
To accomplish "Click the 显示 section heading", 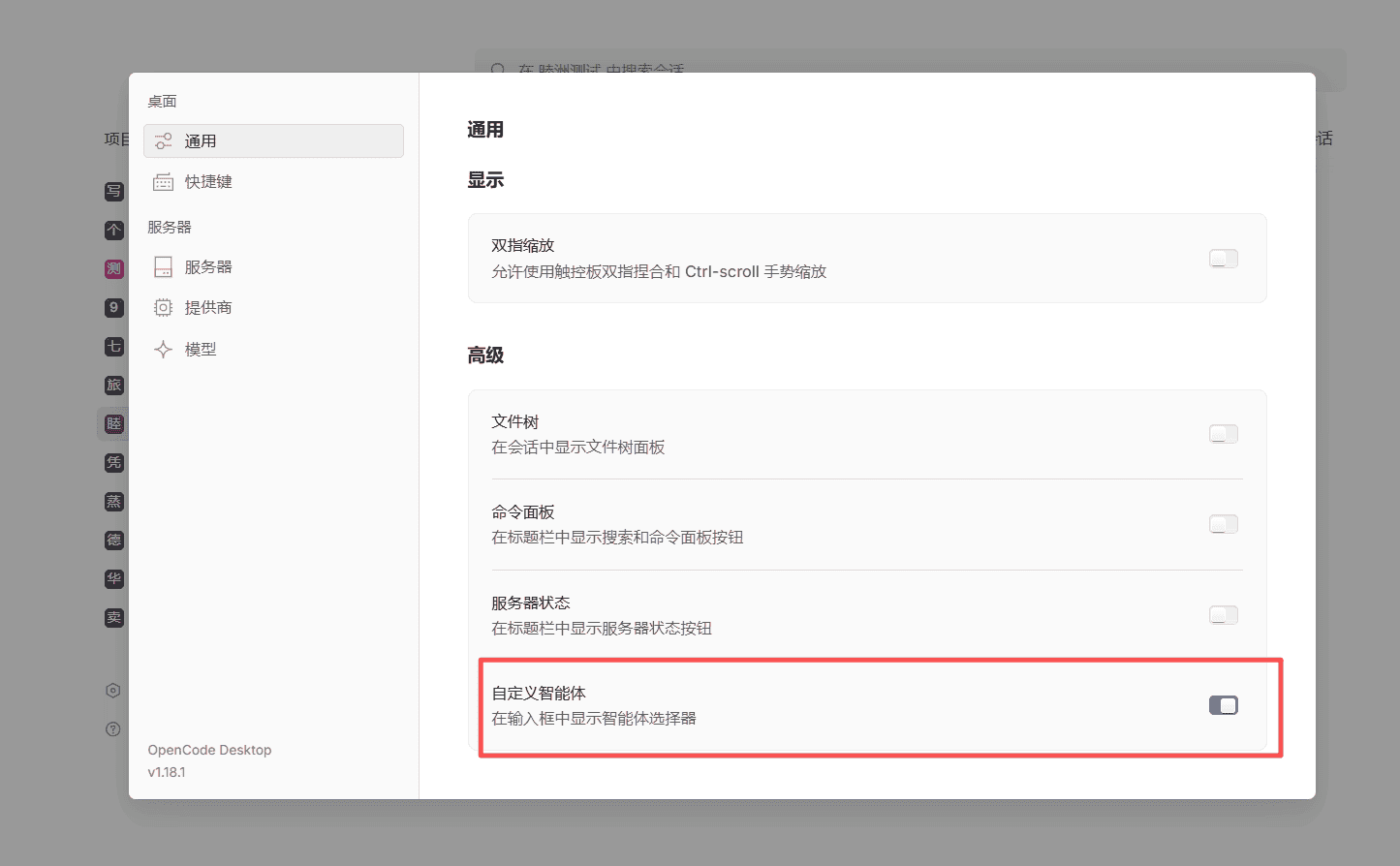I will coord(485,180).
